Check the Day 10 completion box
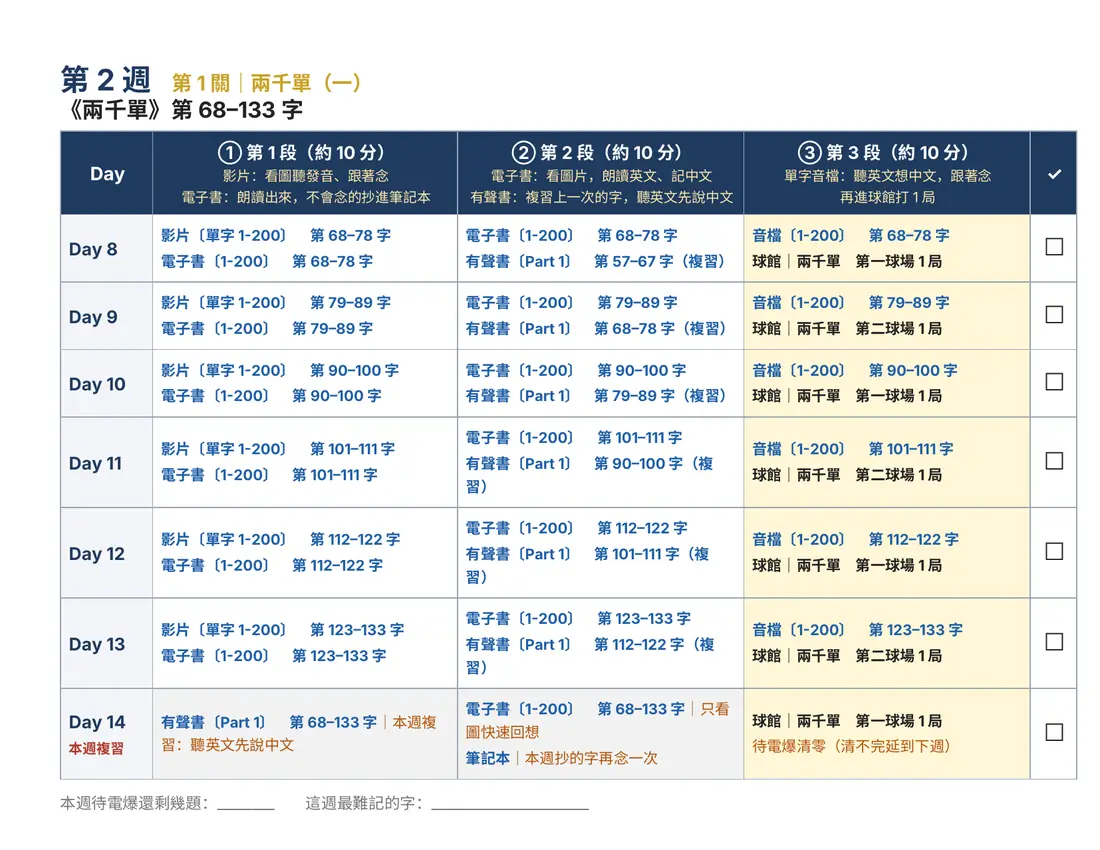This screenshot has height=850, width=1100. pyautogui.click(x=1054, y=382)
